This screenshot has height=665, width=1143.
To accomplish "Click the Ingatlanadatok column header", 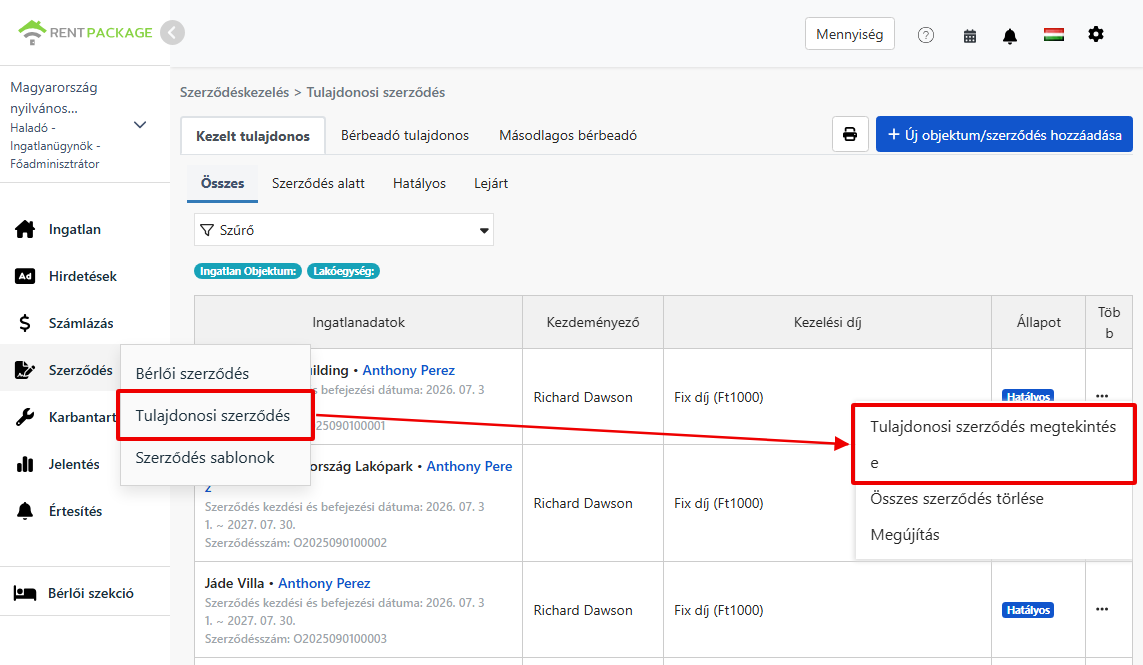I will 358,322.
